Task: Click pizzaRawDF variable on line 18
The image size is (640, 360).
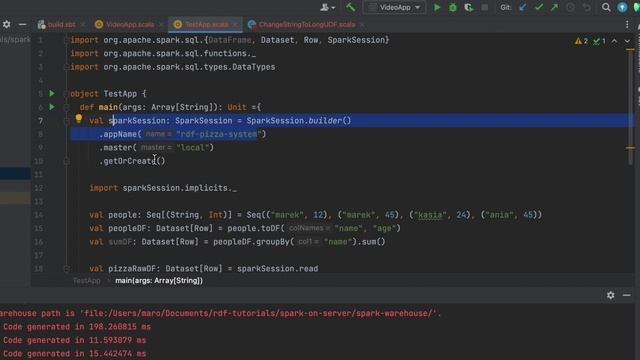Action: 131,269
